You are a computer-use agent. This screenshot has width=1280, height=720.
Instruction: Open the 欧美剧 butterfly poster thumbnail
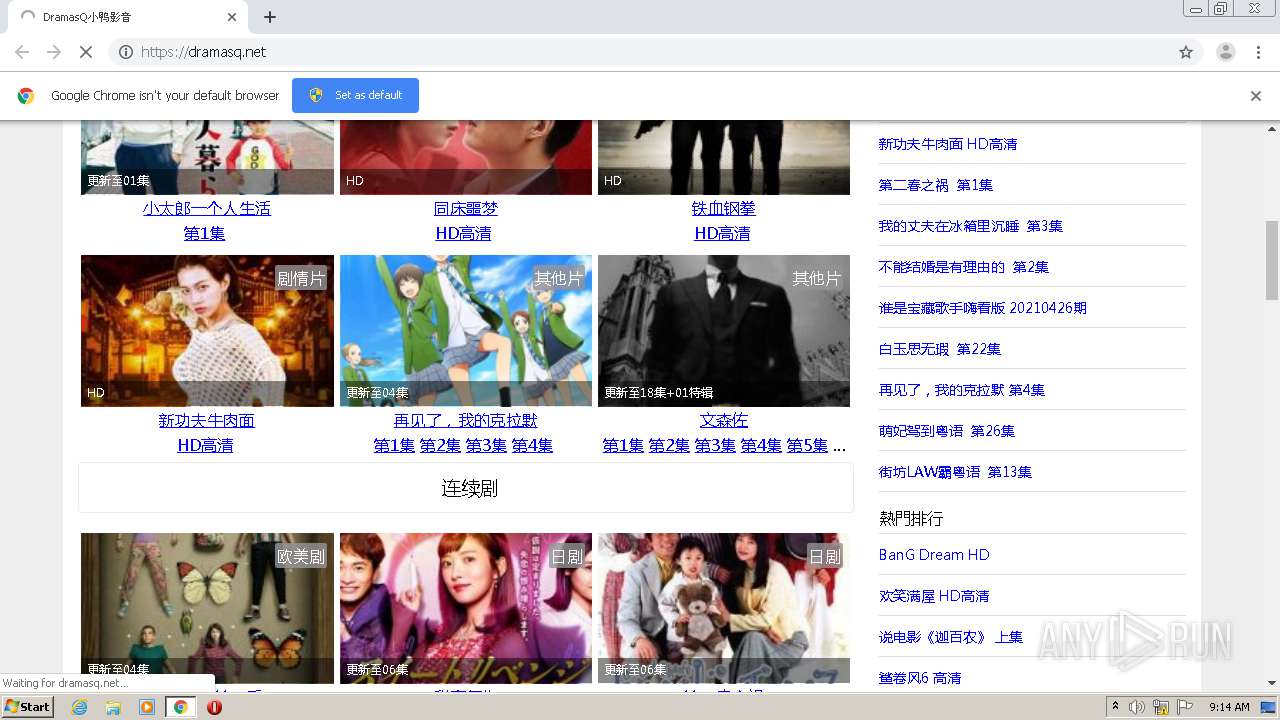click(x=207, y=608)
